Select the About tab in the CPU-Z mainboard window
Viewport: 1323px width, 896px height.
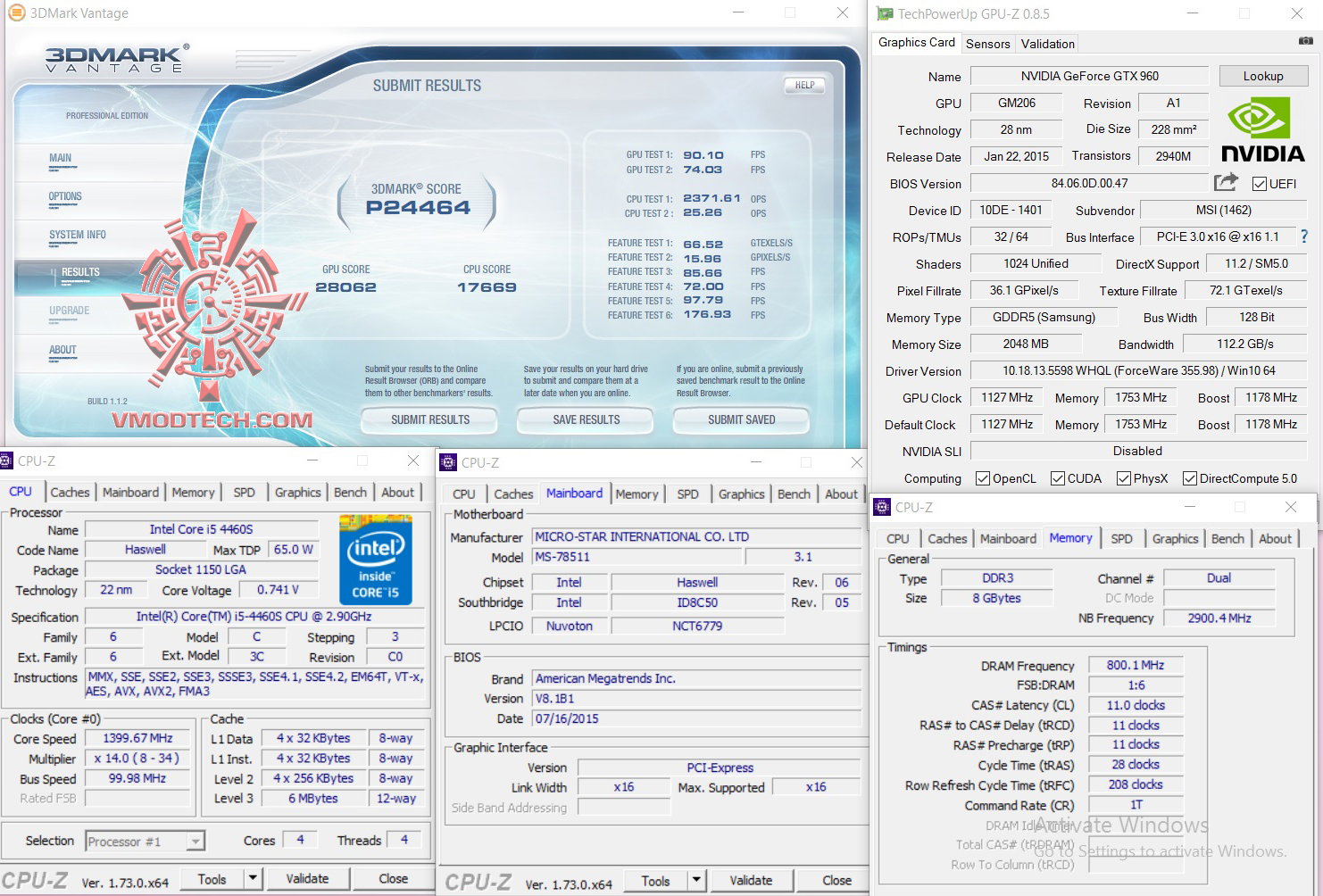click(x=841, y=494)
